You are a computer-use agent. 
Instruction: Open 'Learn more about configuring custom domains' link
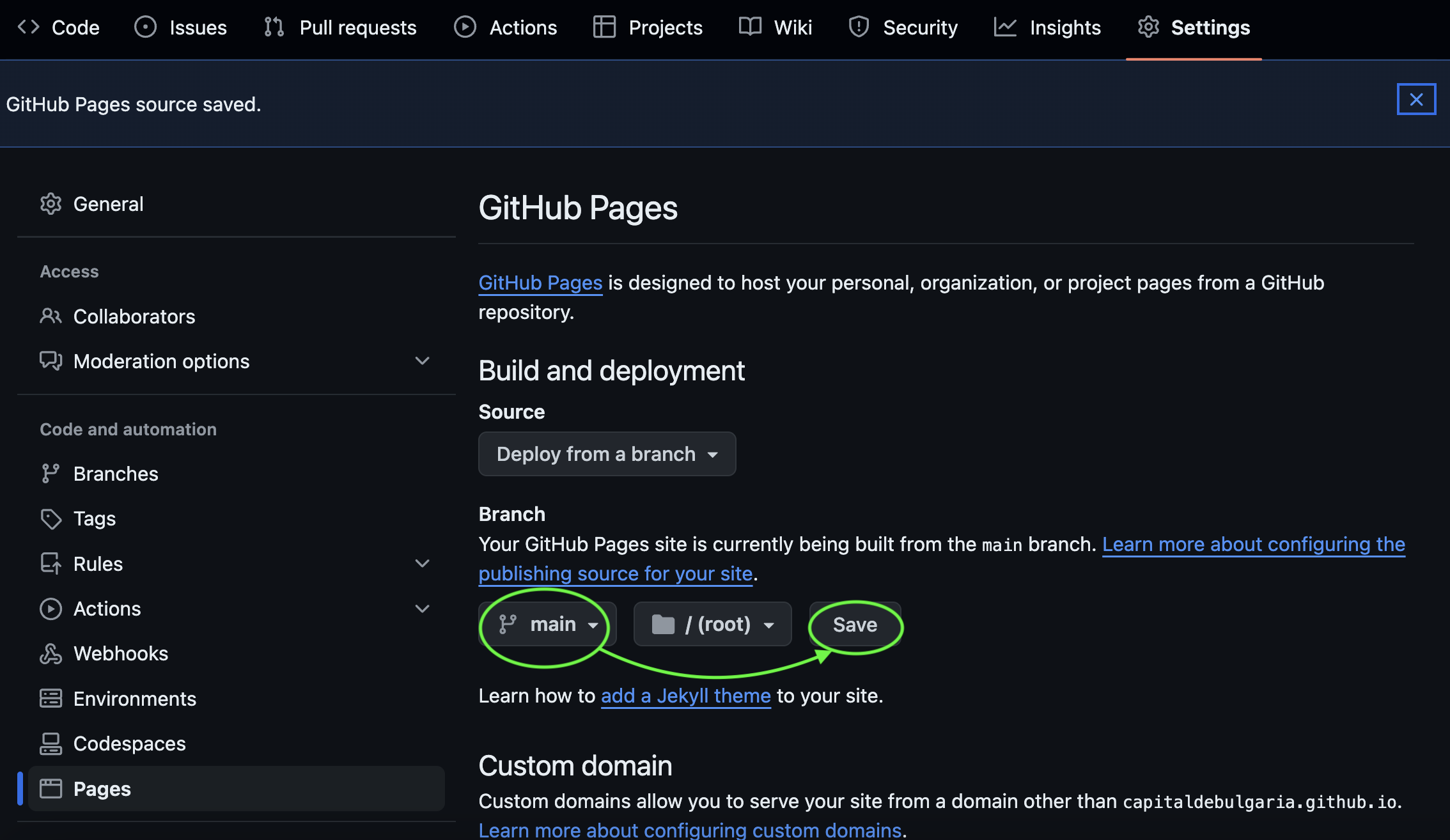pyautogui.click(x=690, y=830)
